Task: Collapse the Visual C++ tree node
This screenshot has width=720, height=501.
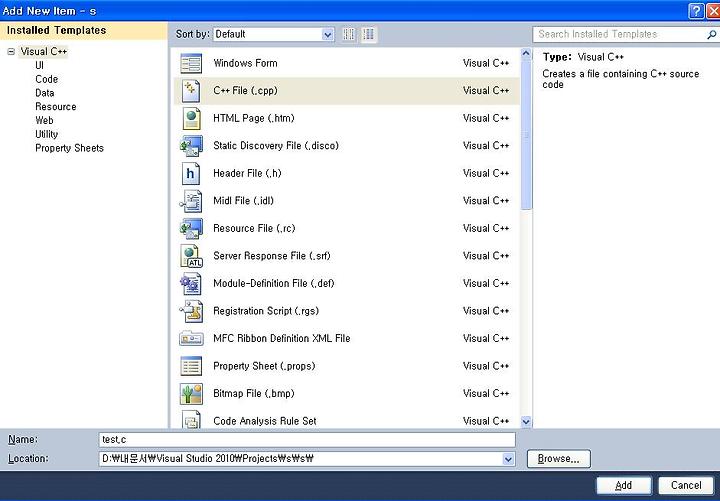Action: pyautogui.click(x=11, y=51)
